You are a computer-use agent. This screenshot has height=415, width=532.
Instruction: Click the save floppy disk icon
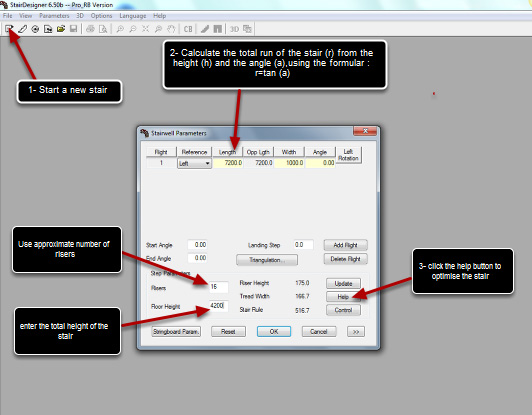(x=73, y=29)
